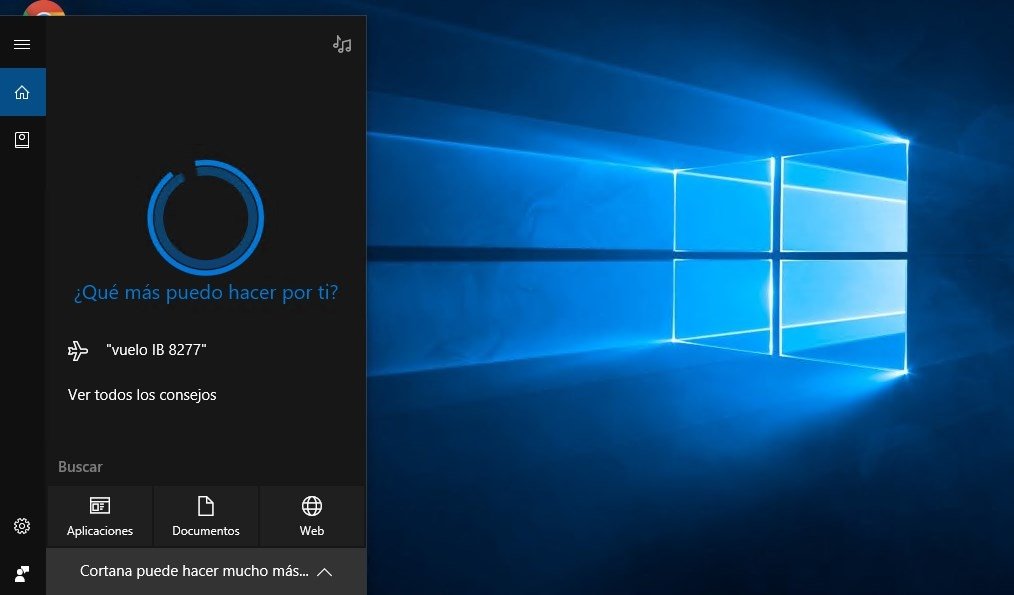Select the Home icon in Cortana sidebar
Viewport: 1014px width, 595px height.
tap(23, 92)
